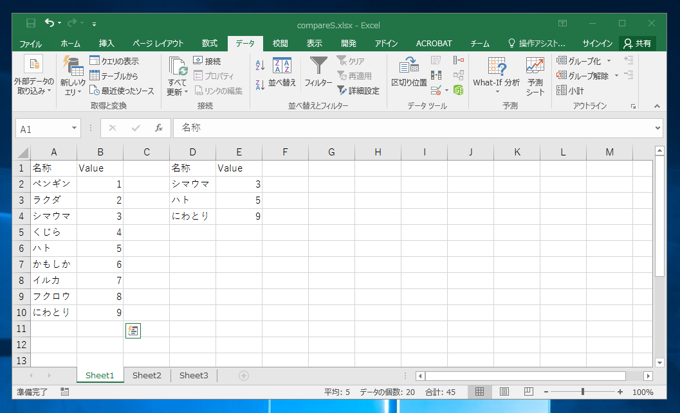Open Text to Columns (区切り位置)
This screenshot has width=680, height=413.
[x=409, y=72]
